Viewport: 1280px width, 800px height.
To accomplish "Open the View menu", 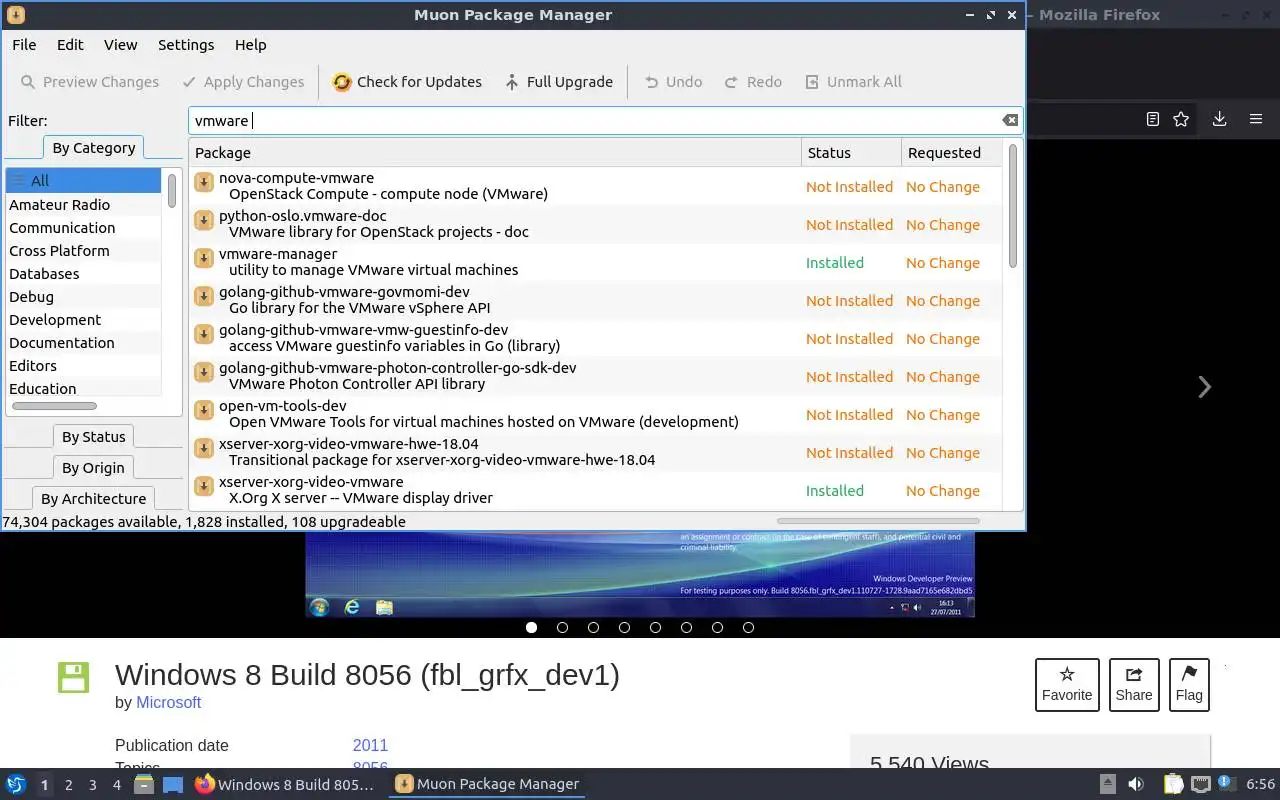I will [x=120, y=45].
